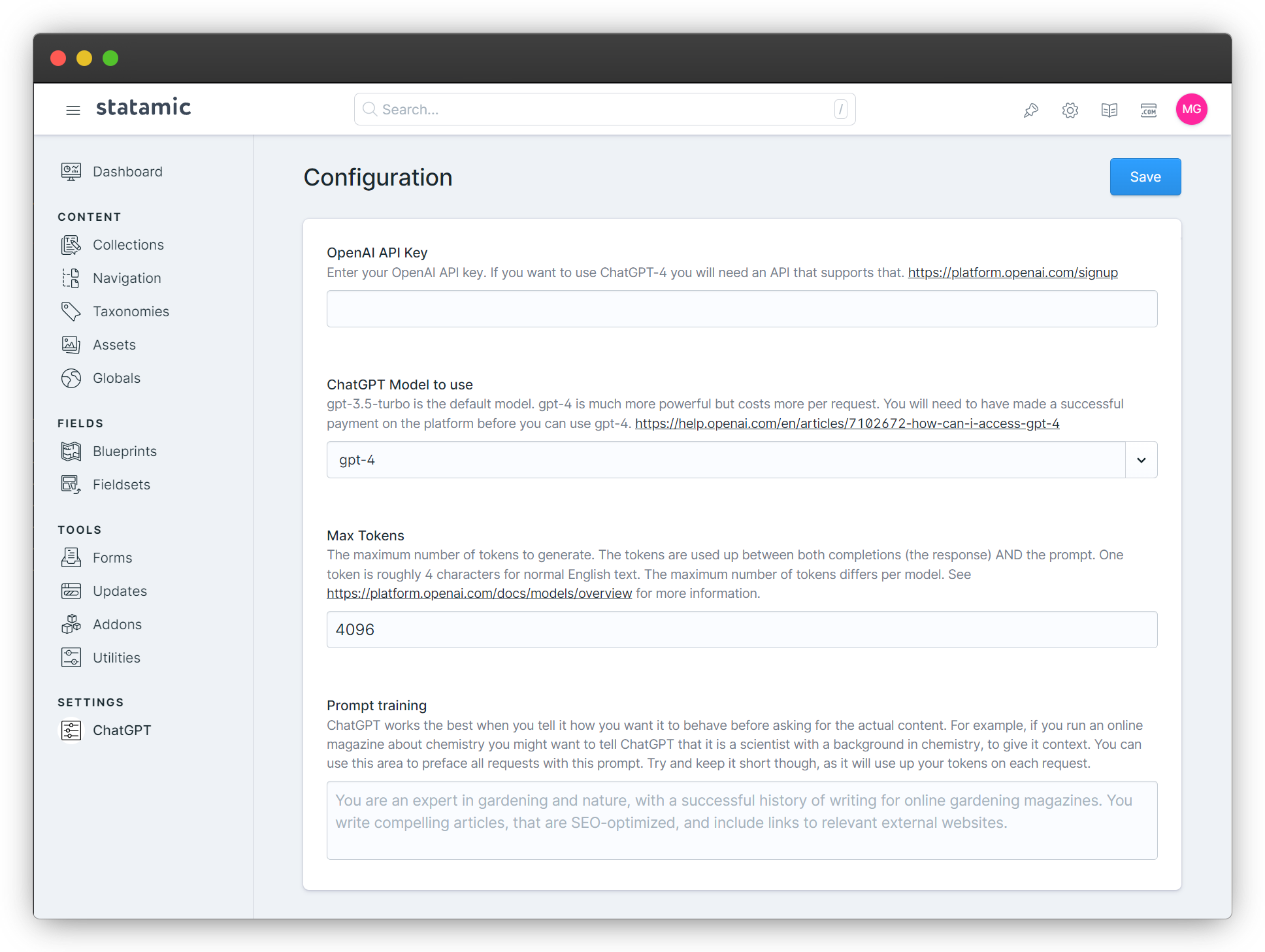Open the Blueprints section
Viewport: 1265px width, 952px height.
tap(124, 450)
